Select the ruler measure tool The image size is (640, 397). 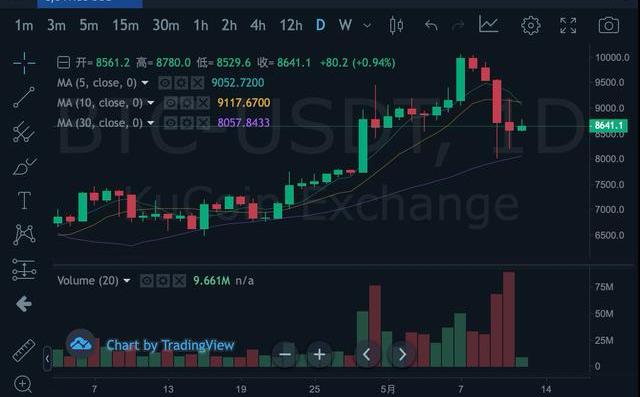pos(24,350)
